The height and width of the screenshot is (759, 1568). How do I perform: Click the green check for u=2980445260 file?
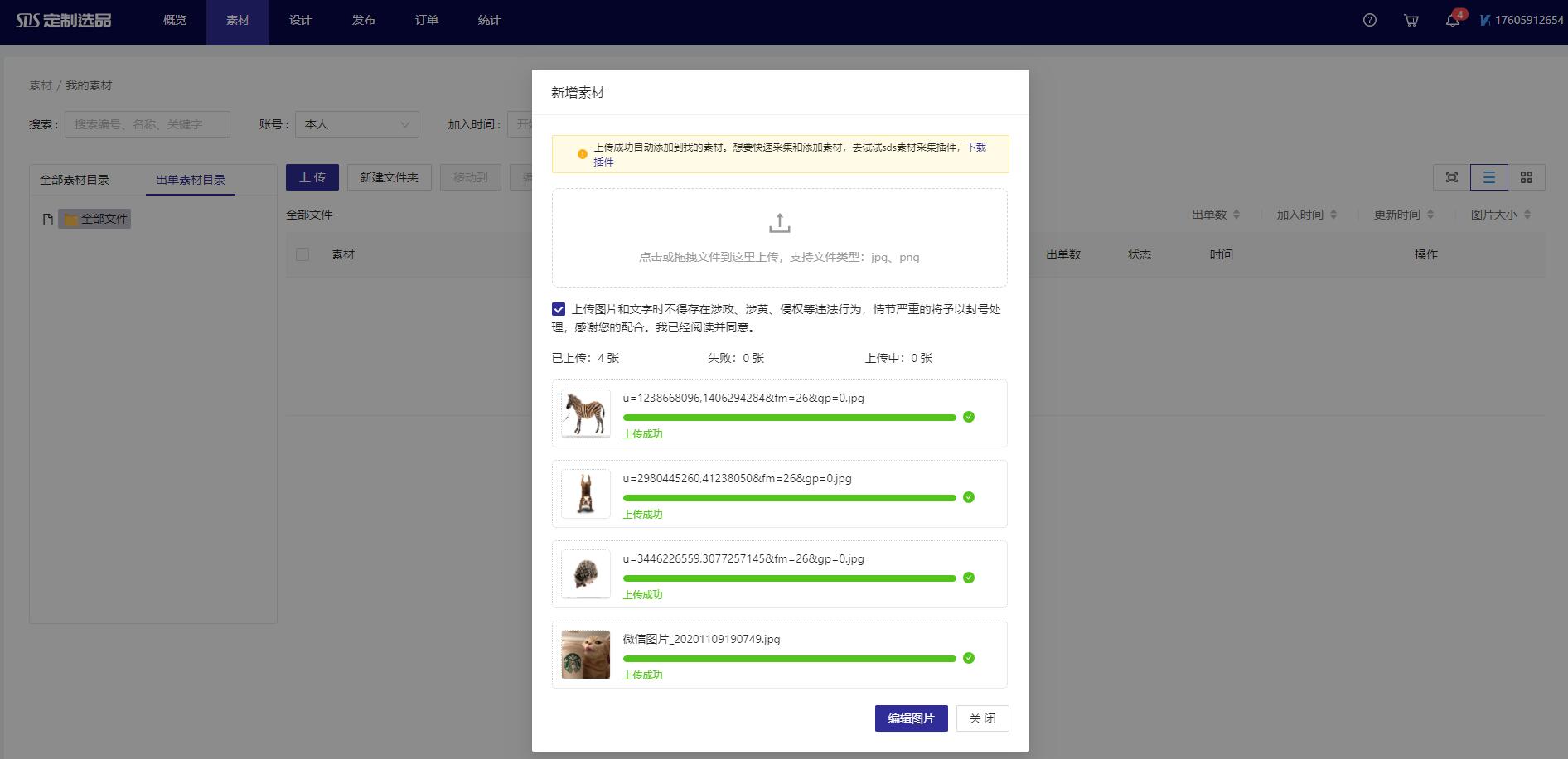(x=969, y=497)
